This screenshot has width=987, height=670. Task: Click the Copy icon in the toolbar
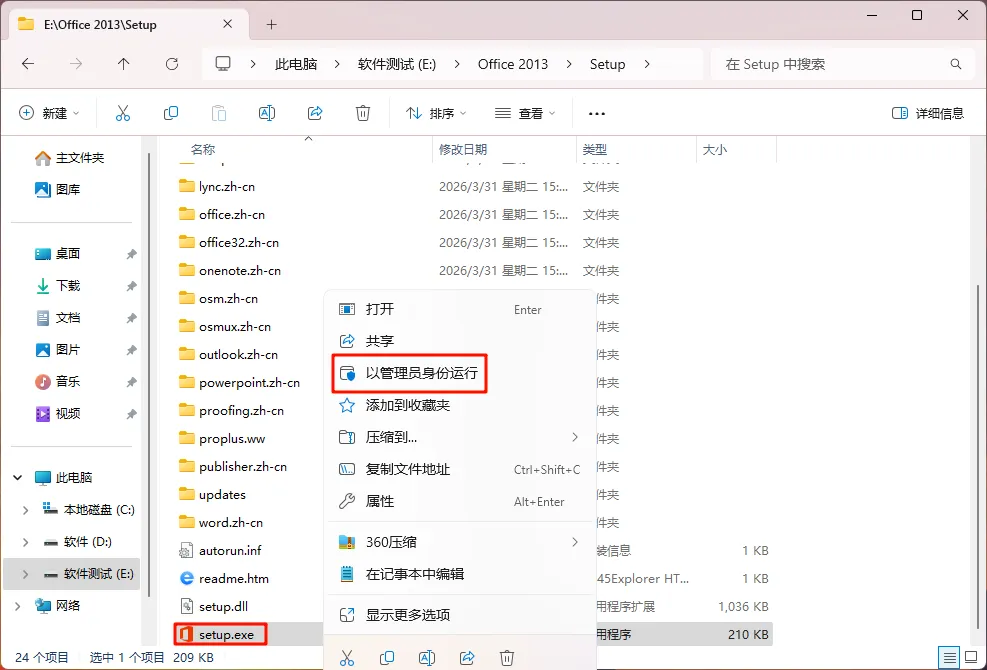(171, 113)
